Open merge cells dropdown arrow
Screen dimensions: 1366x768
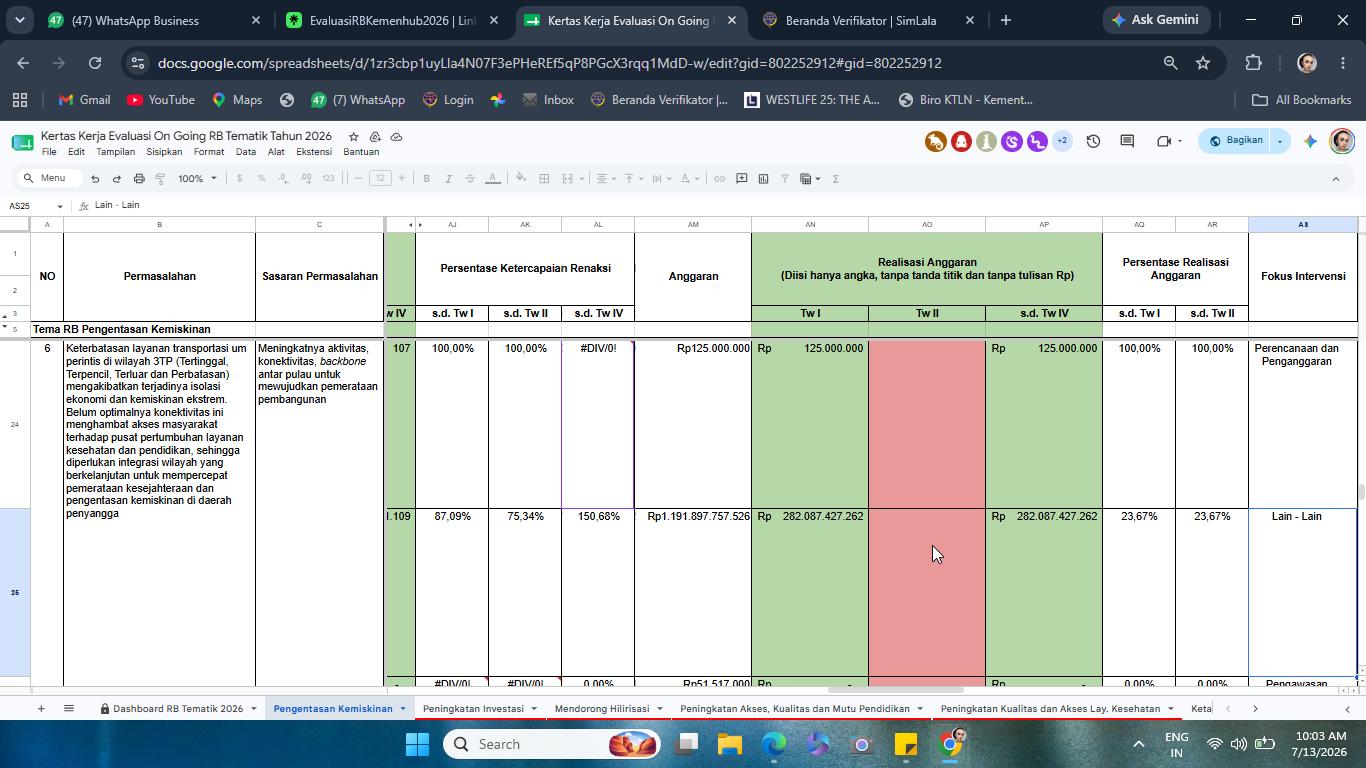pyautogui.click(x=581, y=178)
